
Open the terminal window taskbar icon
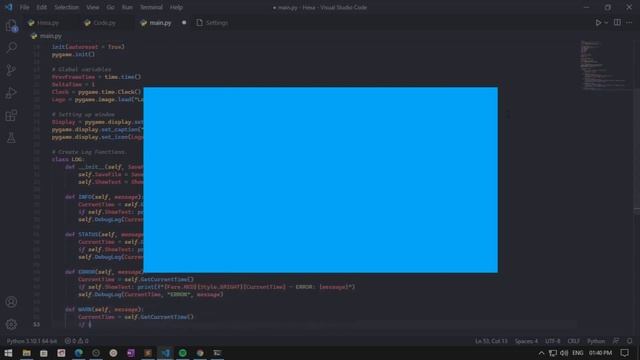(218, 353)
